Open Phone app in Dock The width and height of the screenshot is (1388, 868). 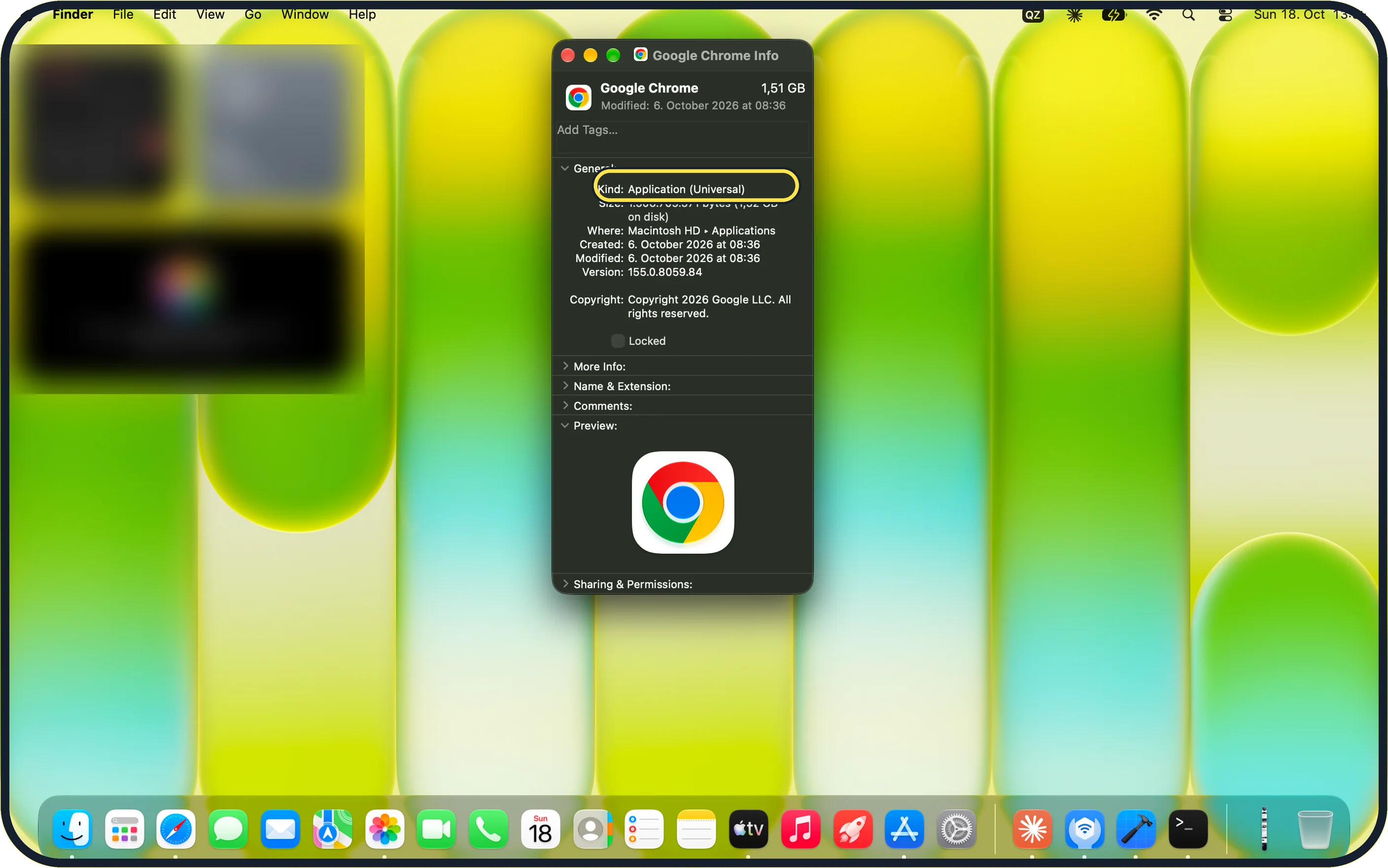488,829
